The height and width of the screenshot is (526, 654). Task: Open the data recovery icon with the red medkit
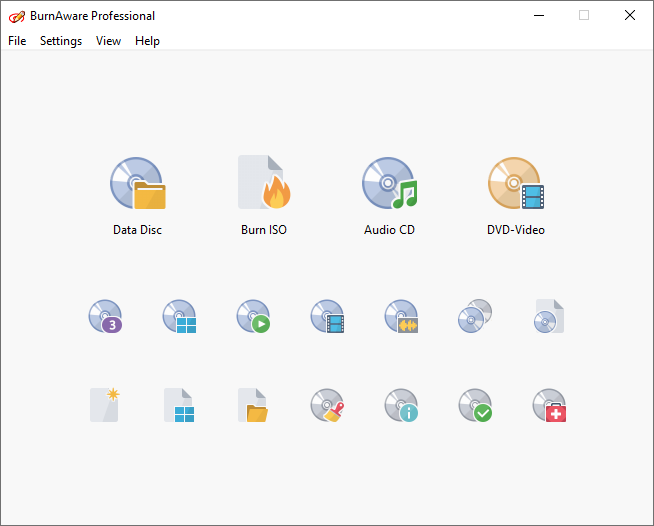(549, 405)
